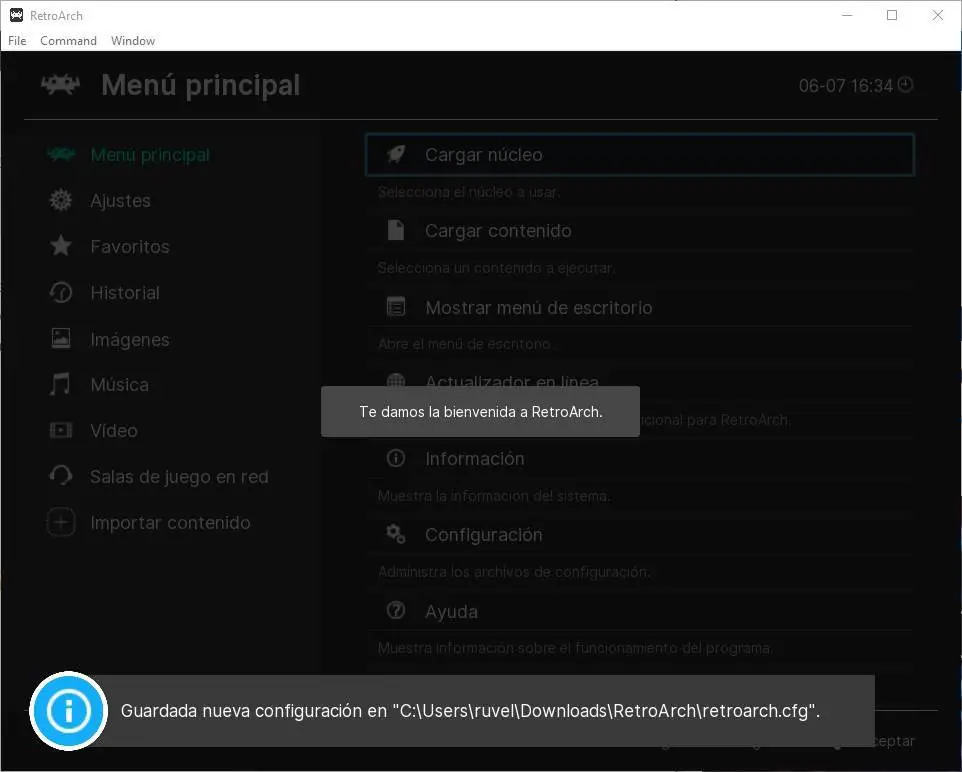
Task: Click the Importar contenido plus icon
Action: 61,522
